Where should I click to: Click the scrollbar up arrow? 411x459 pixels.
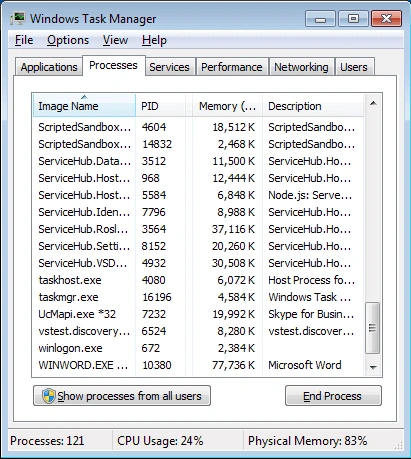[x=373, y=103]
